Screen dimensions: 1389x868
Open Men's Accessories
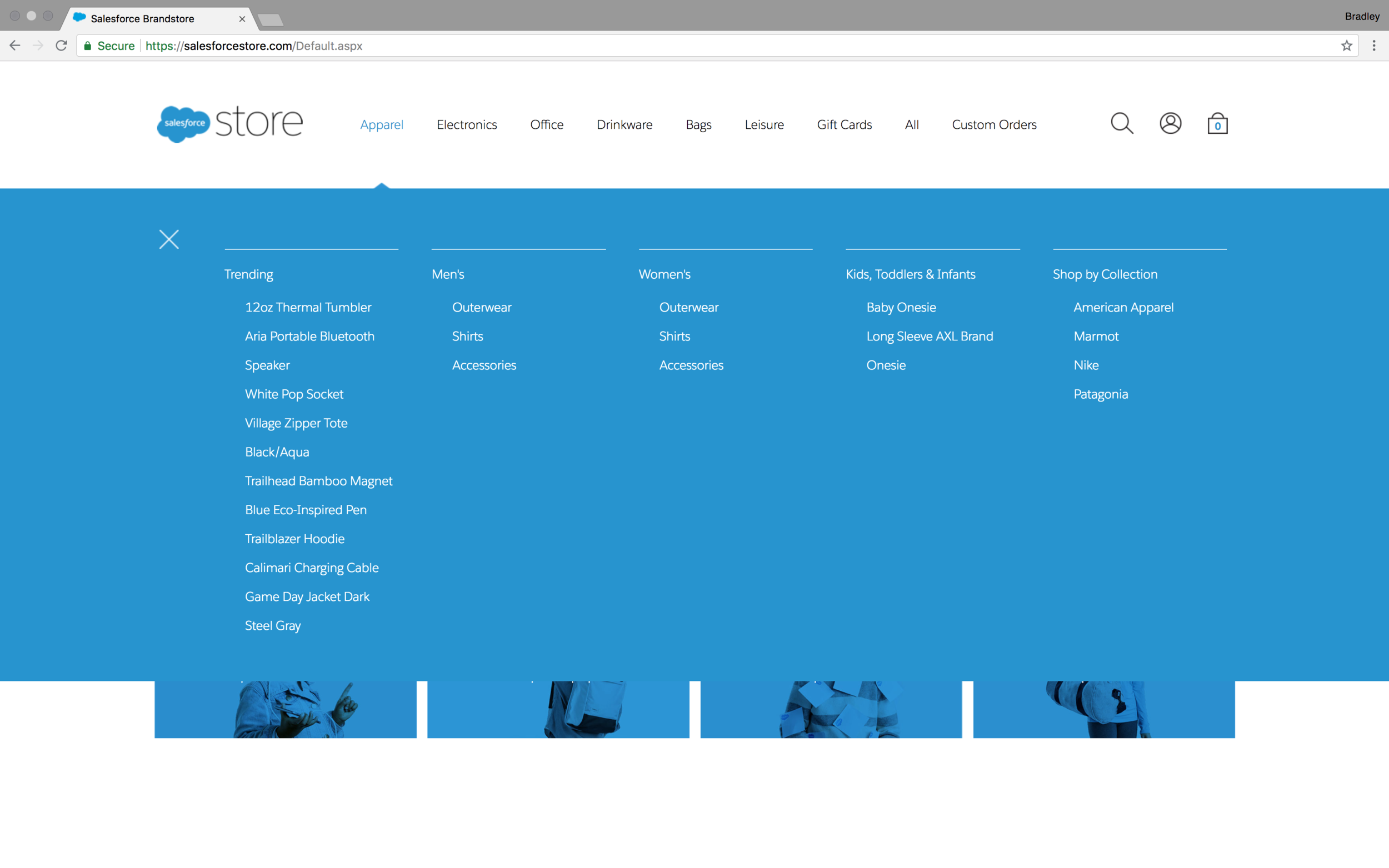coord(484,365)
